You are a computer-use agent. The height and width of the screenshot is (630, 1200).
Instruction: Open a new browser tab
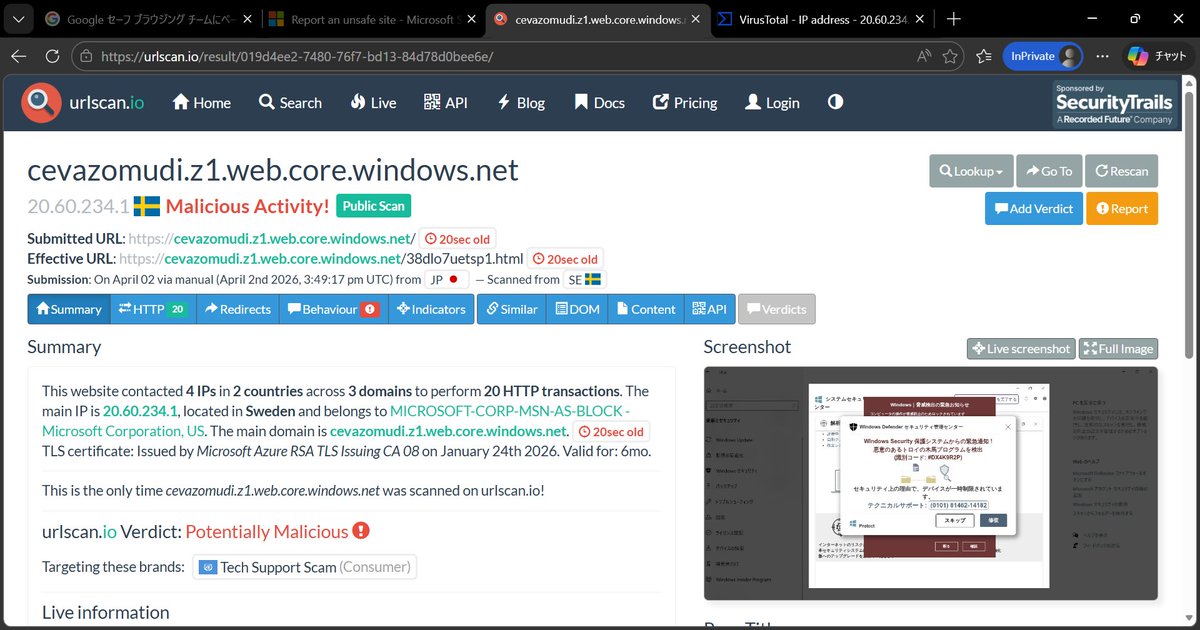pos(954,18)
